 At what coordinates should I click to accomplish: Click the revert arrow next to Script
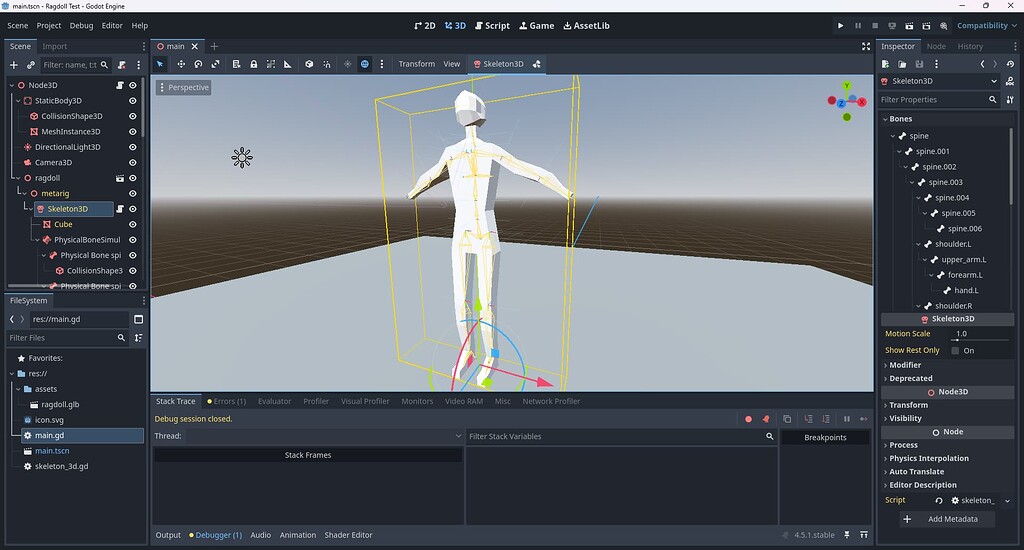[x=938, y=500]
